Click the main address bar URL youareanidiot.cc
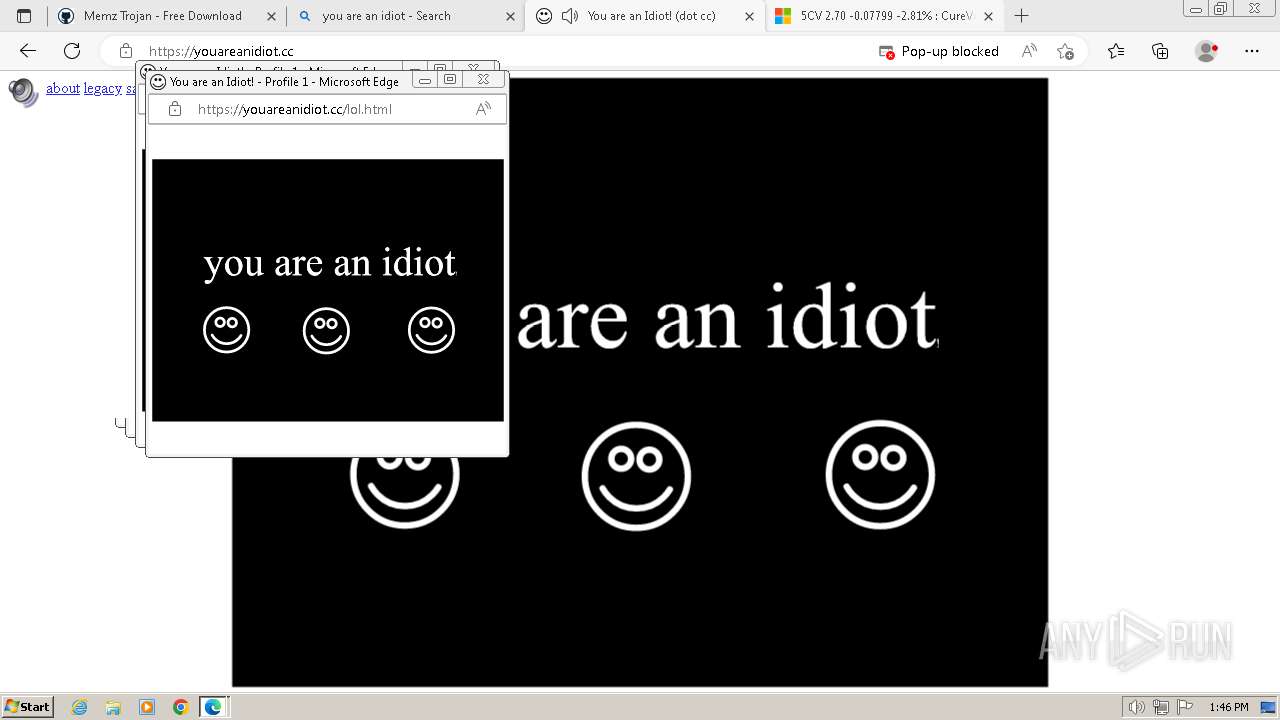Image resolution: width=1280 pixels, height=720 pixels. [221, 51]
